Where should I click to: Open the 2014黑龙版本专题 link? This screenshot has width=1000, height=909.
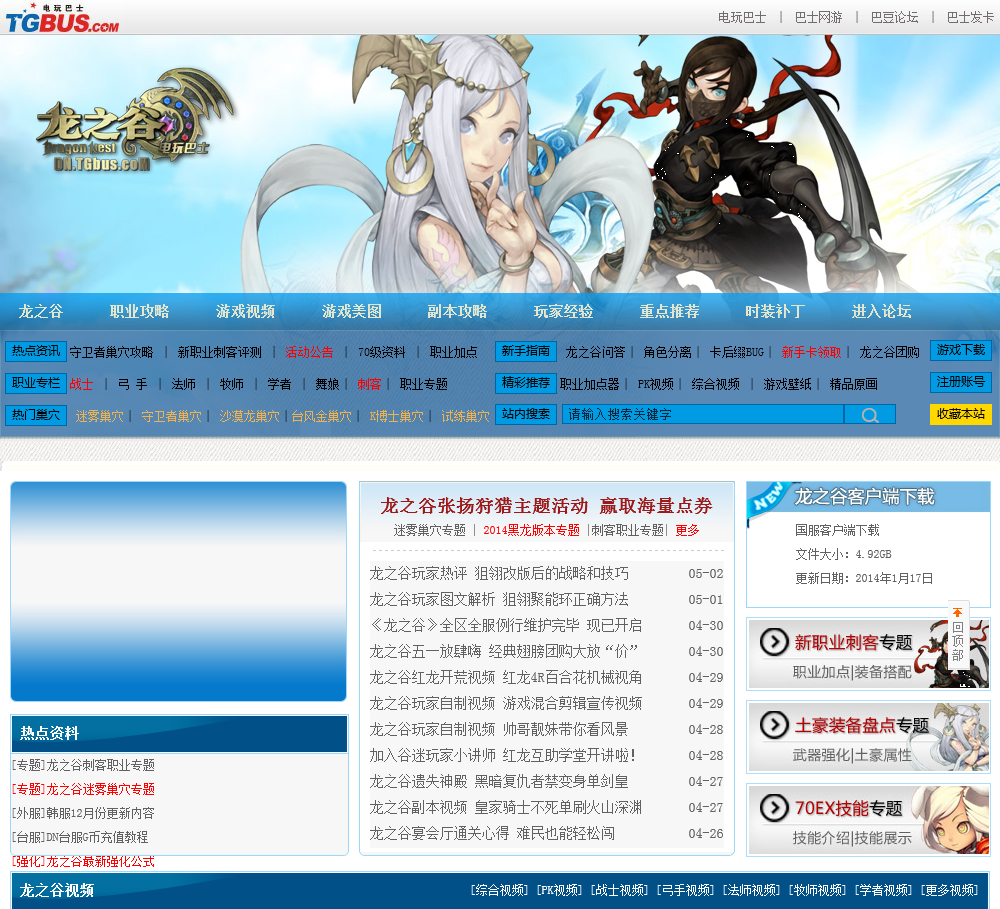coord(531,530)
